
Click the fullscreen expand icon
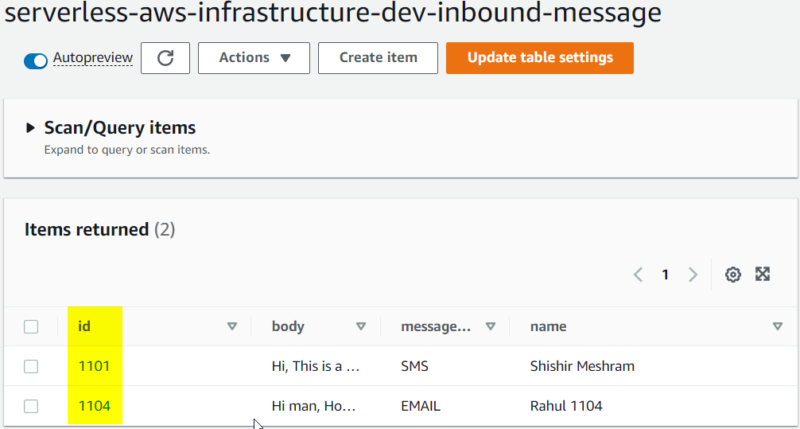pyautogui.click(x=762, y=275)
